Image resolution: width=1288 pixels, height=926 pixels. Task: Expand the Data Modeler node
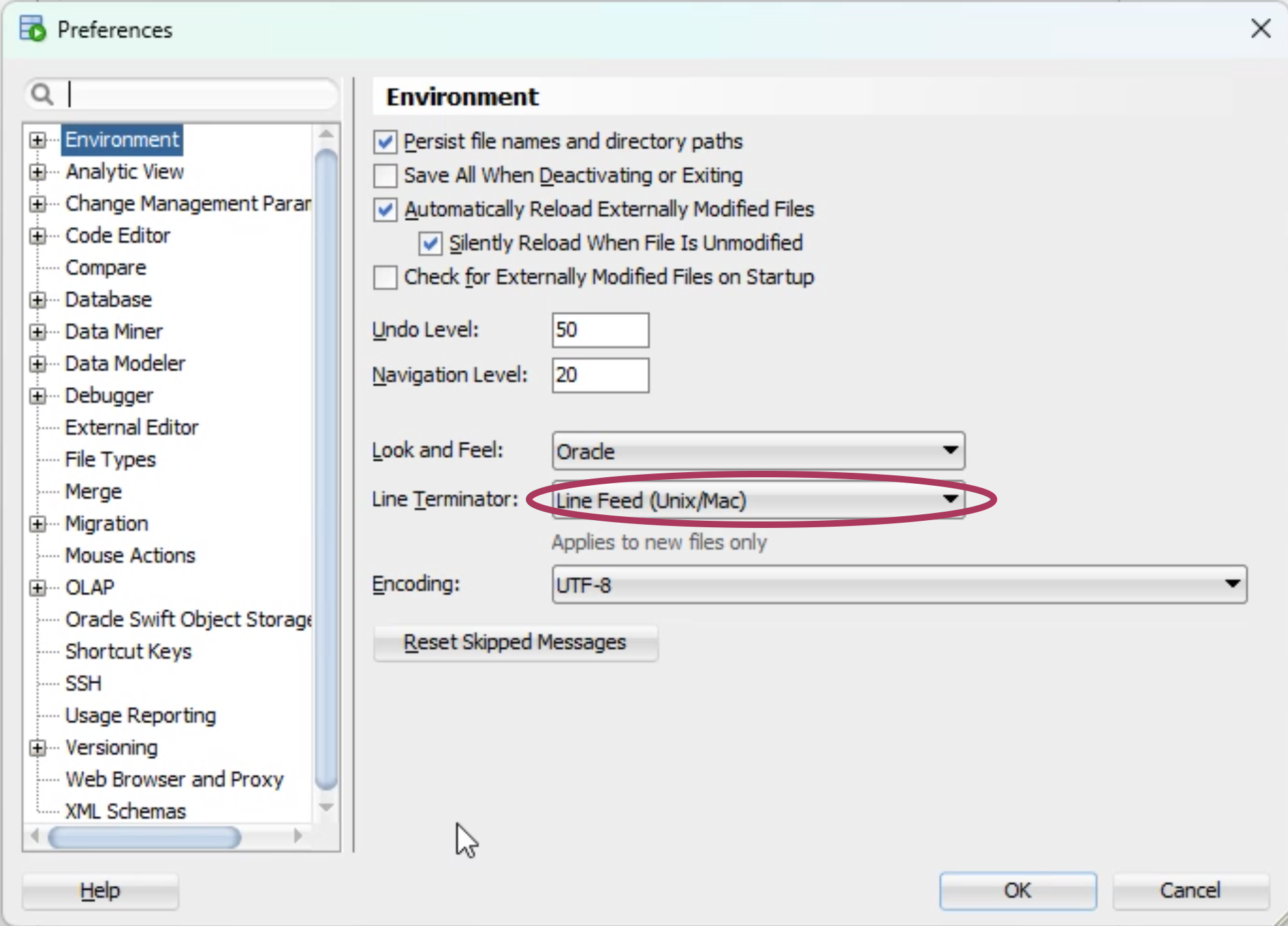point(38,364)
